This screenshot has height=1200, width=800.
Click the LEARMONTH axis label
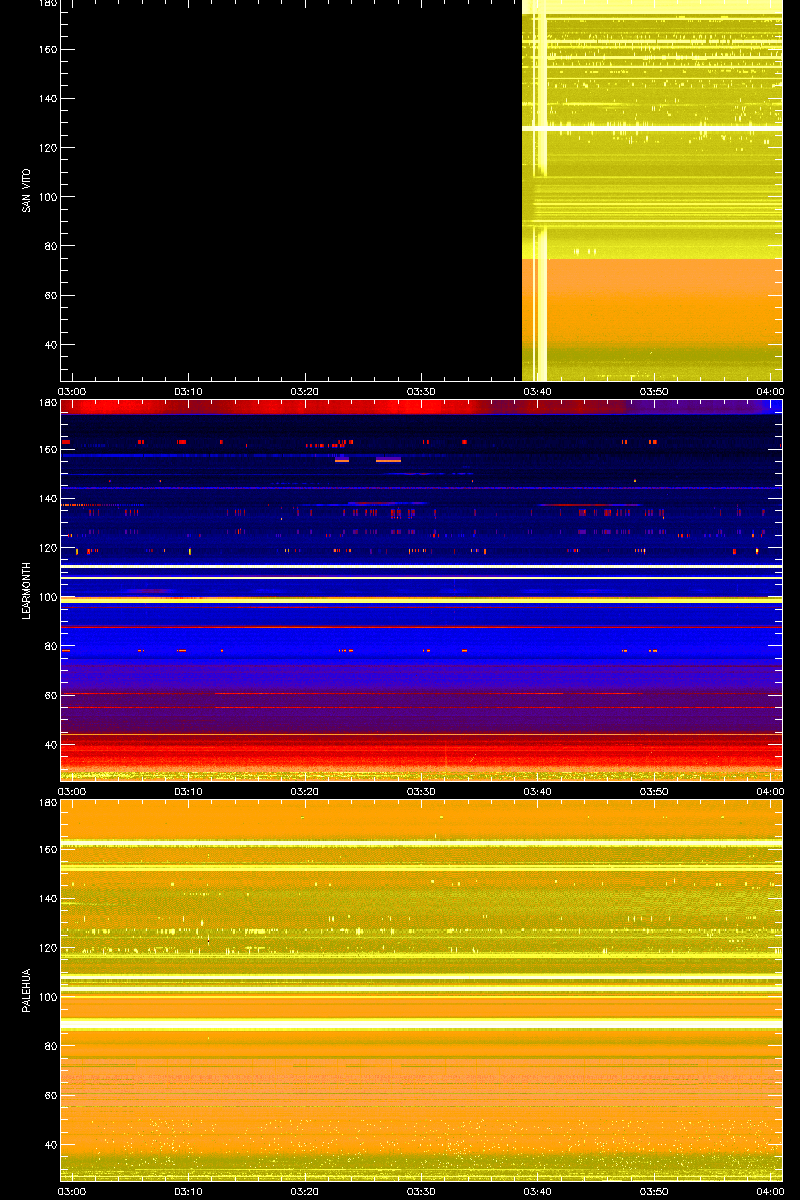point(26,590)
